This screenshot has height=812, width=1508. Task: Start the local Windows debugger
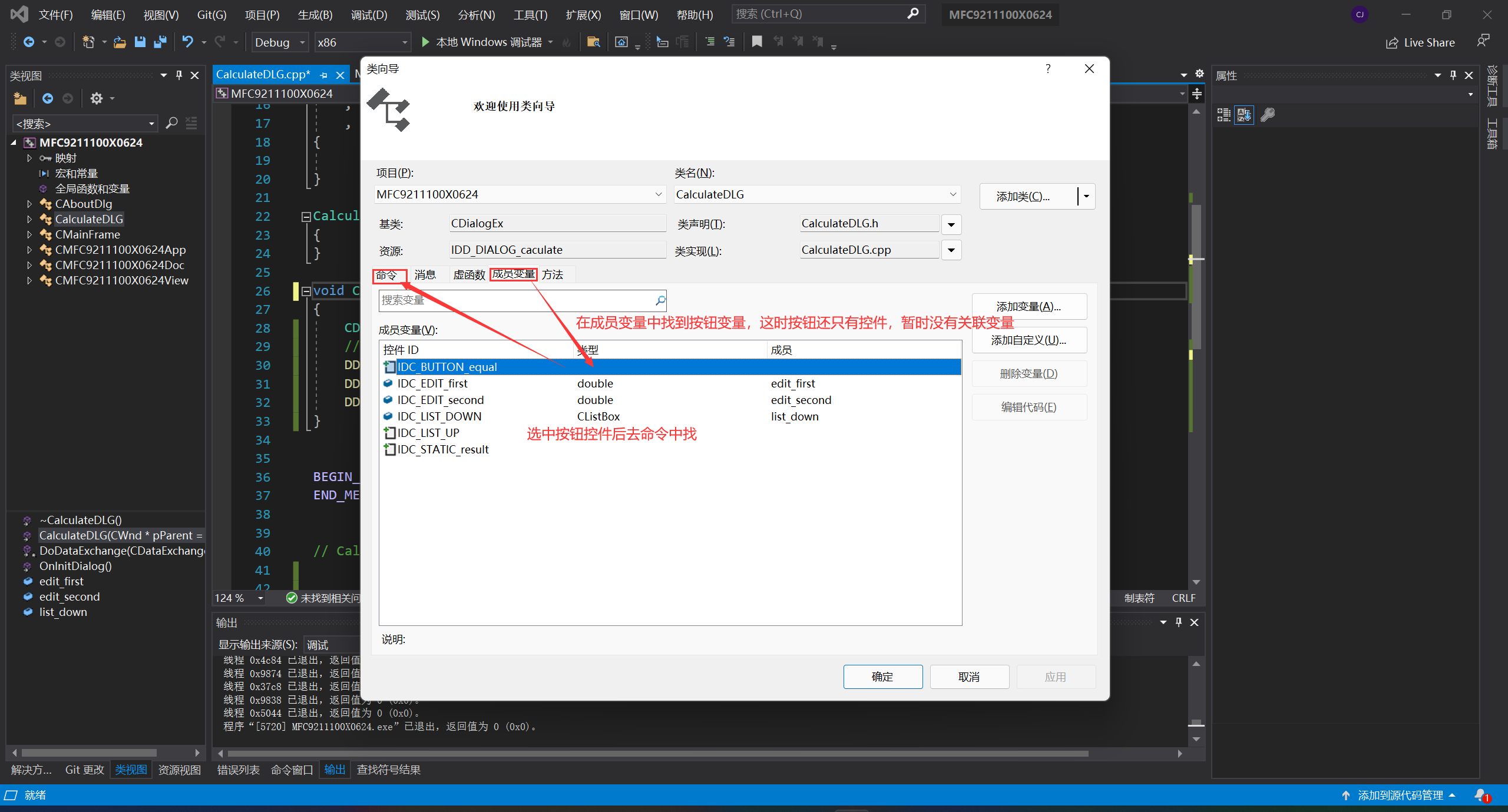(425, 42)
